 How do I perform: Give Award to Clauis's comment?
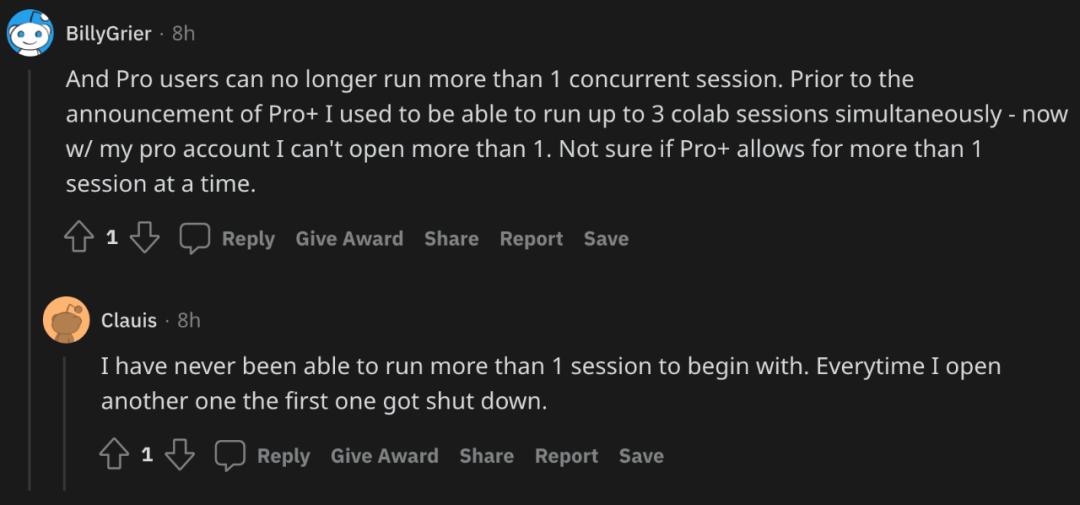(x=384, y=456)
